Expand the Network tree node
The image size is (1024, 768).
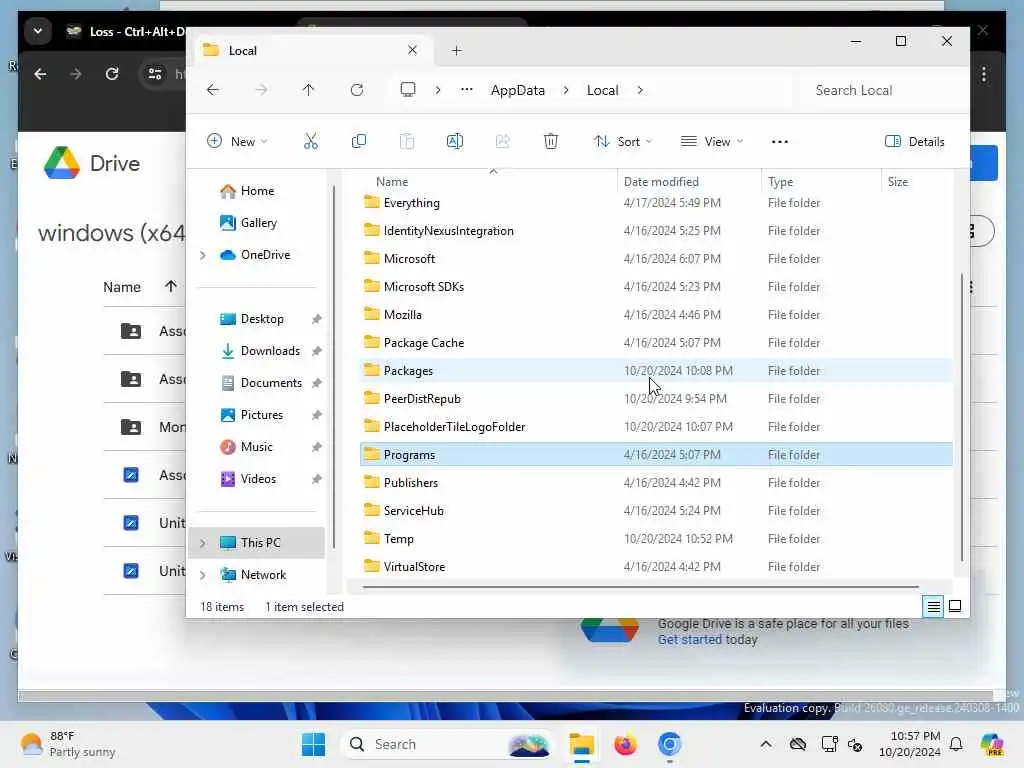[x=202, y=575]
